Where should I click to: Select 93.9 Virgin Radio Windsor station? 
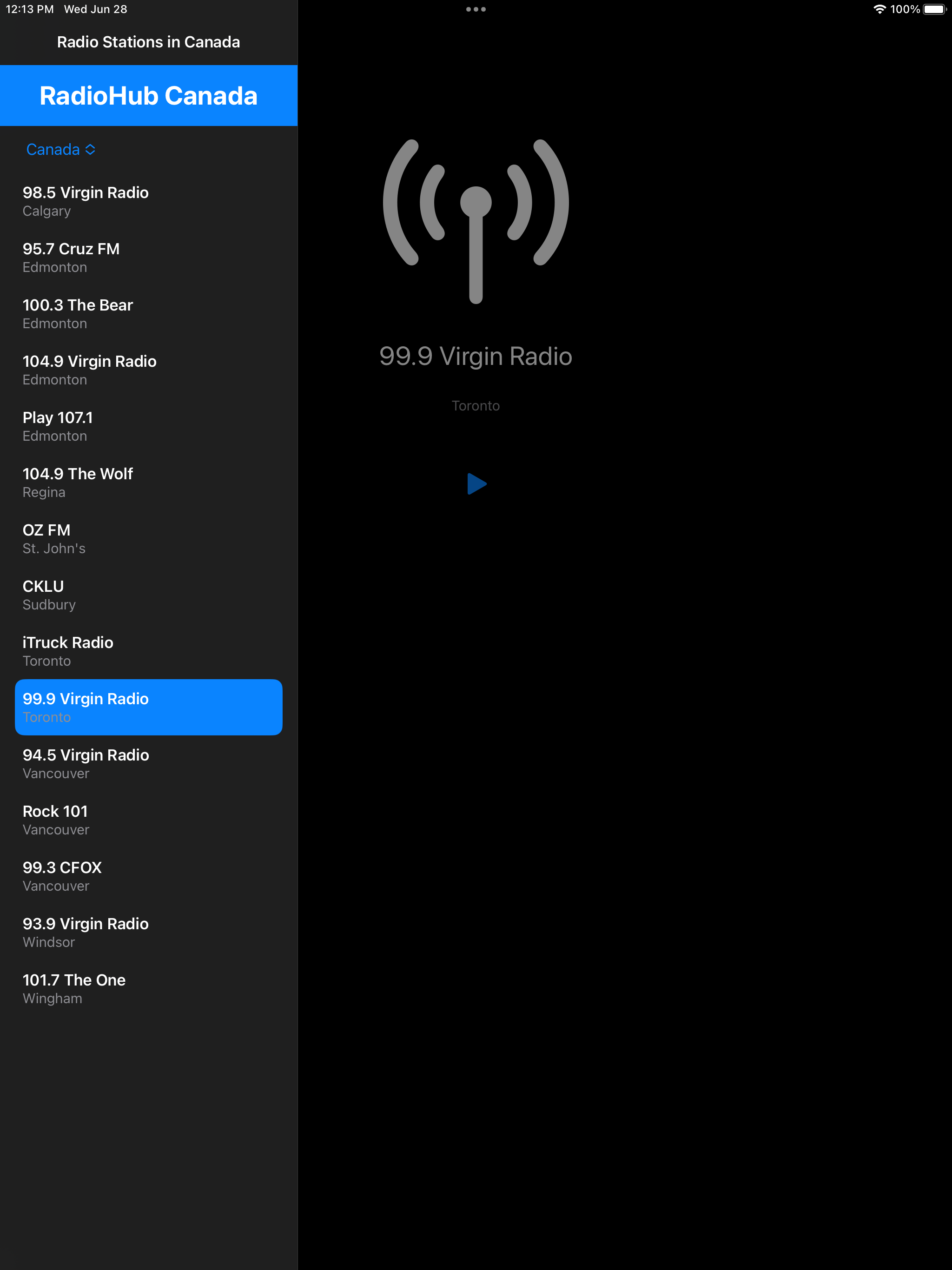[x=149, y=933]
